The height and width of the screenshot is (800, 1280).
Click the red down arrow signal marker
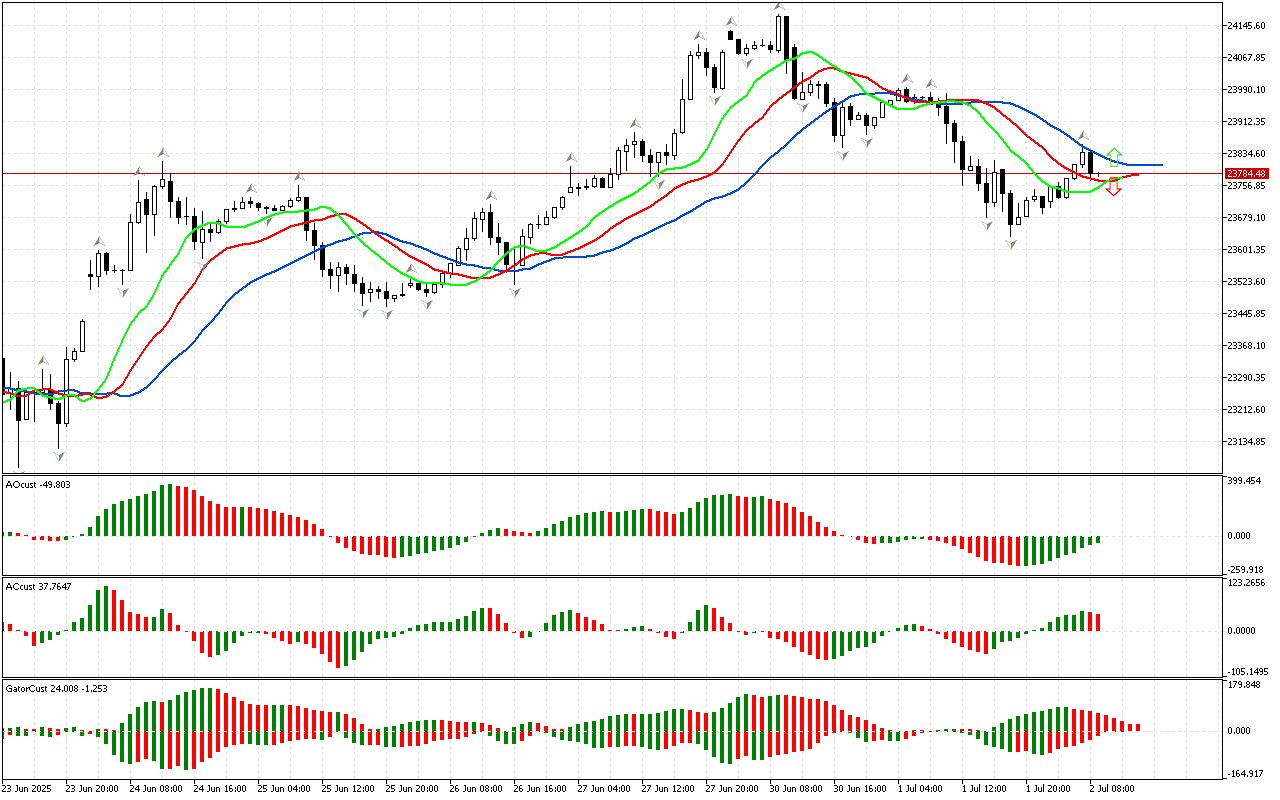[1113, 187]
